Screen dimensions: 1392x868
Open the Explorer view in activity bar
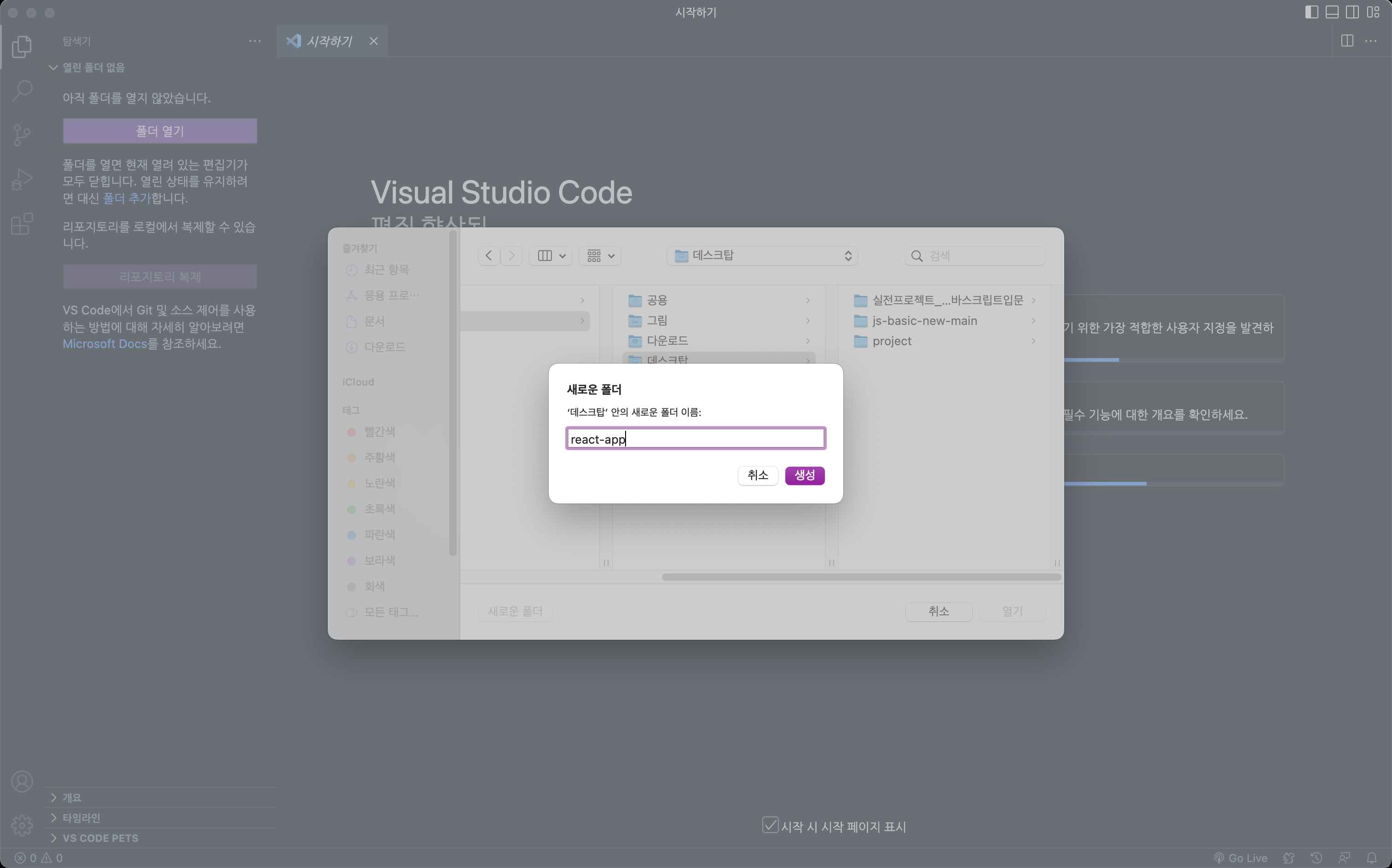pyautogui.click(x=22, y=46)
